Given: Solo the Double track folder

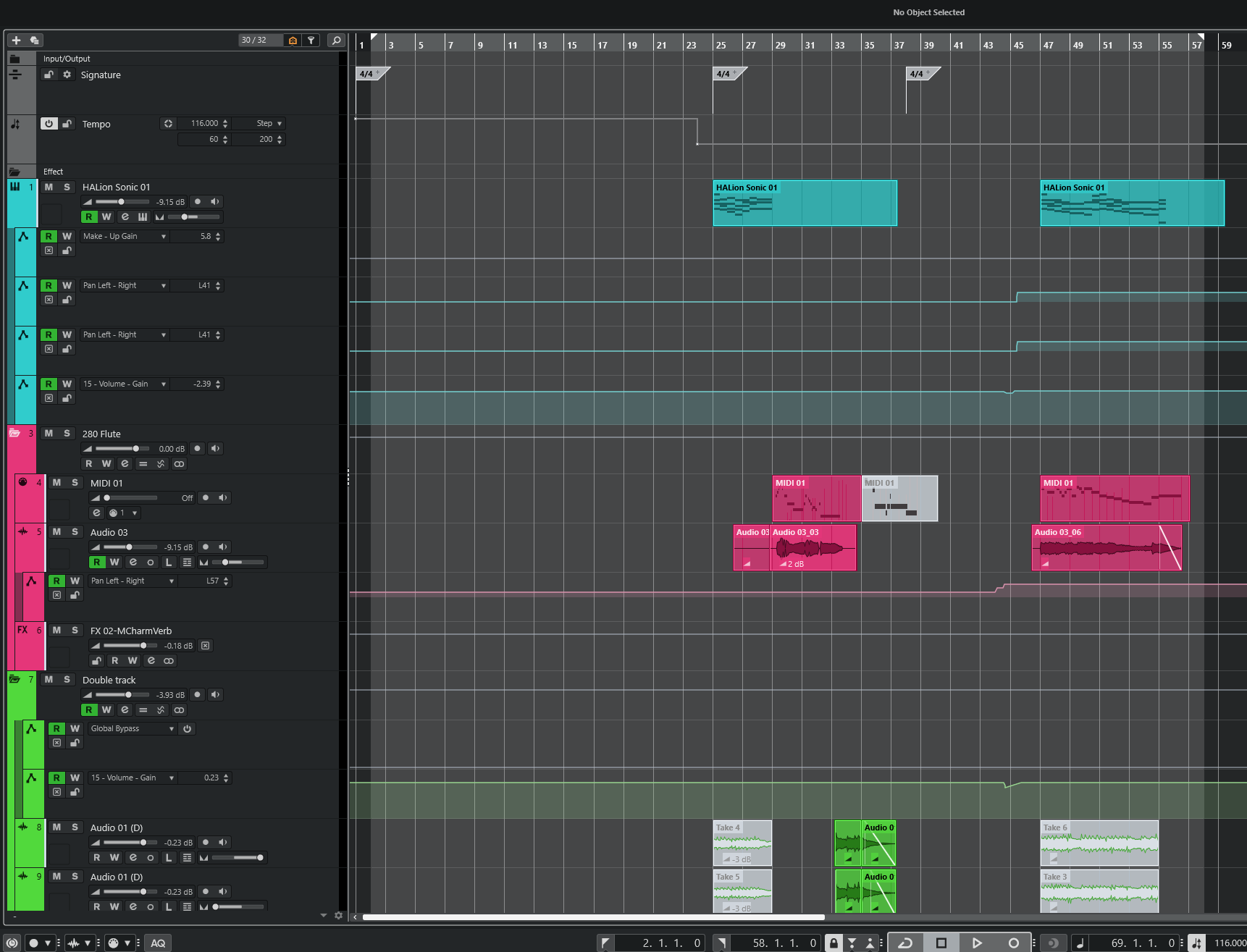Looking at the screenshot, I should click(x=67, y=679).
